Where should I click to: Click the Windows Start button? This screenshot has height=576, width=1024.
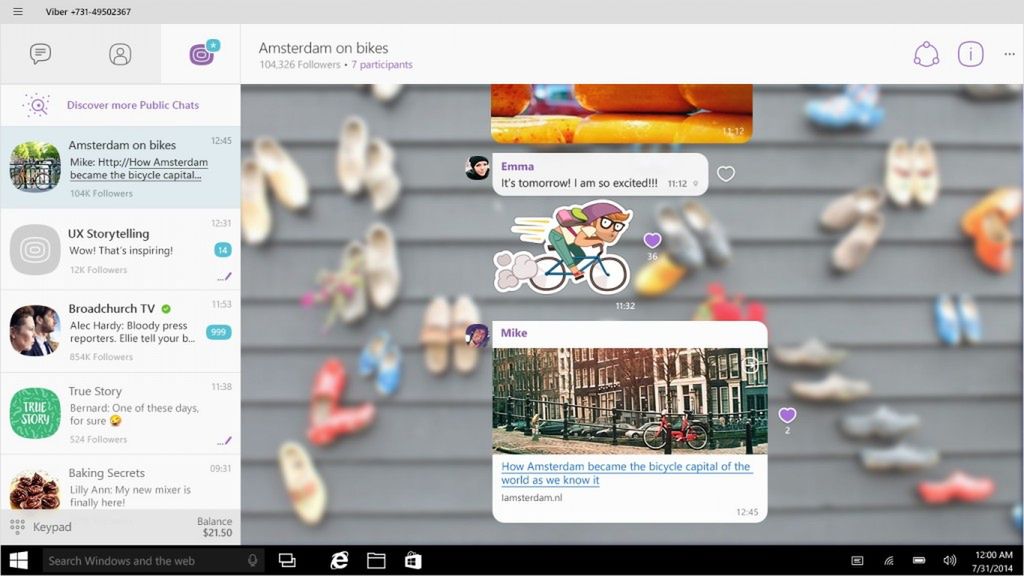coord(19,560)
